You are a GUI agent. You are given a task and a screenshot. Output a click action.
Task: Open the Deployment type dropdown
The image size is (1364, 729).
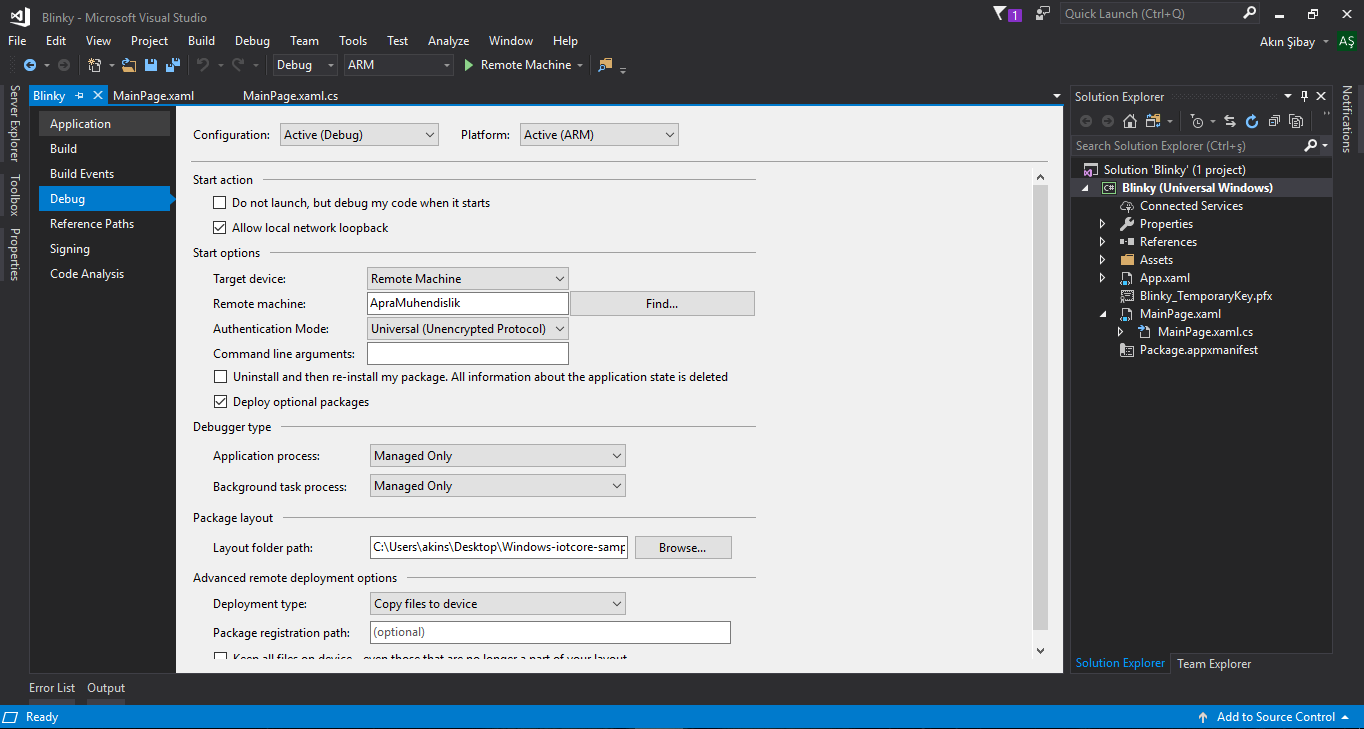coord(497,604)
